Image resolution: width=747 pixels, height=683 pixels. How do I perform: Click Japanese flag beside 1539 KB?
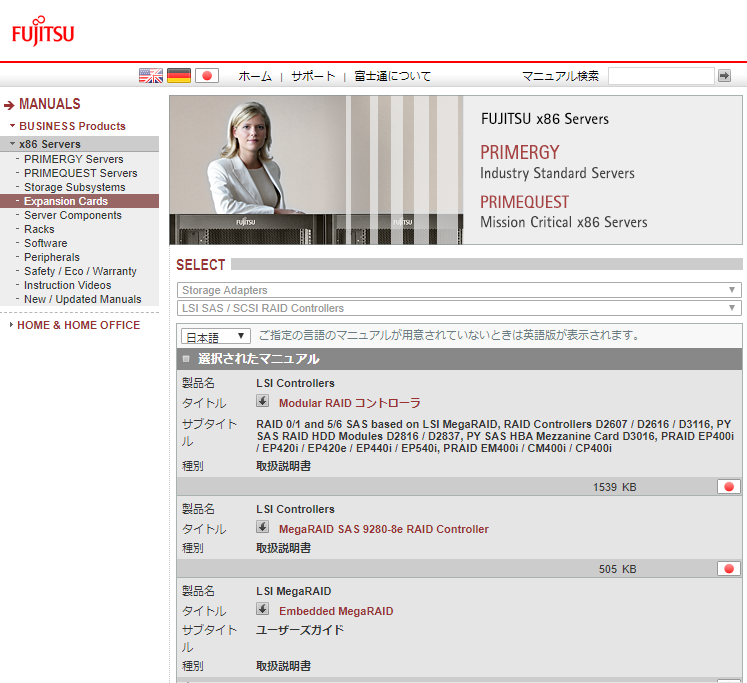(x=729, y=487)
